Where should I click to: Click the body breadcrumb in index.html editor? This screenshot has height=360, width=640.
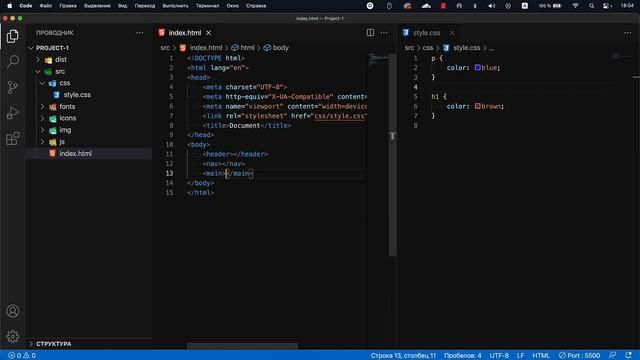click(280, 48)
